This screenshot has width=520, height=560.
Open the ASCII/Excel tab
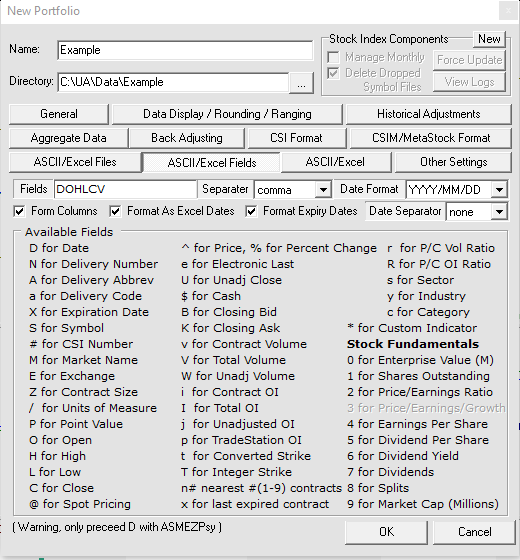click(335, 162)
